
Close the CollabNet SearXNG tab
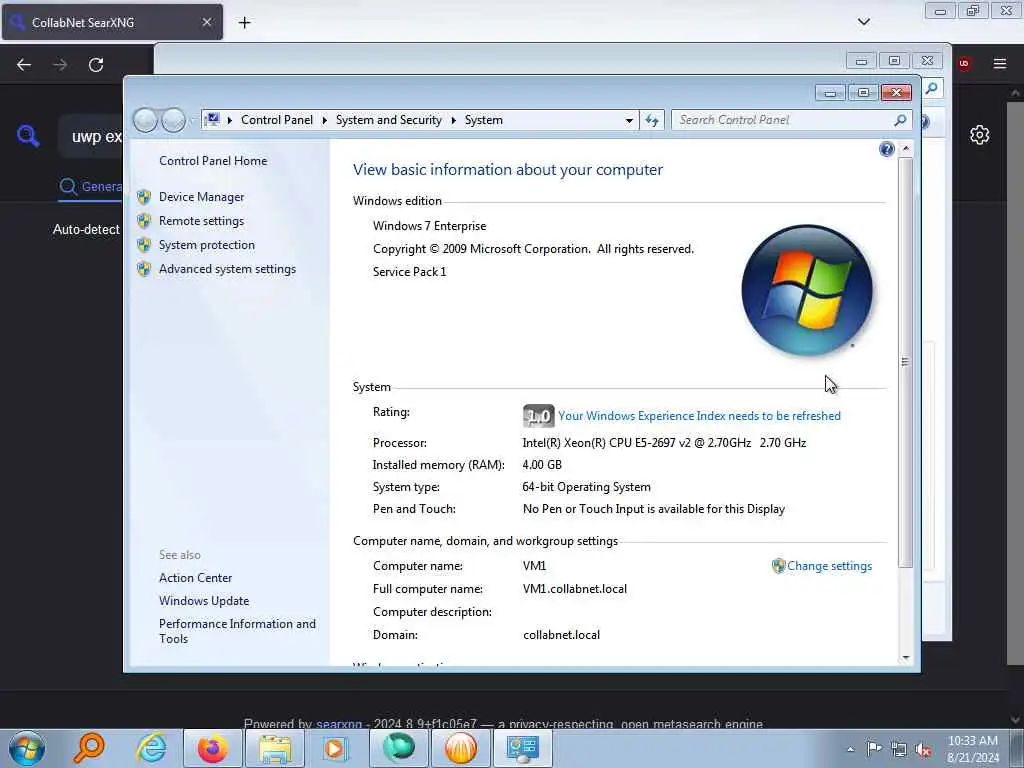[x=206, y=22]
